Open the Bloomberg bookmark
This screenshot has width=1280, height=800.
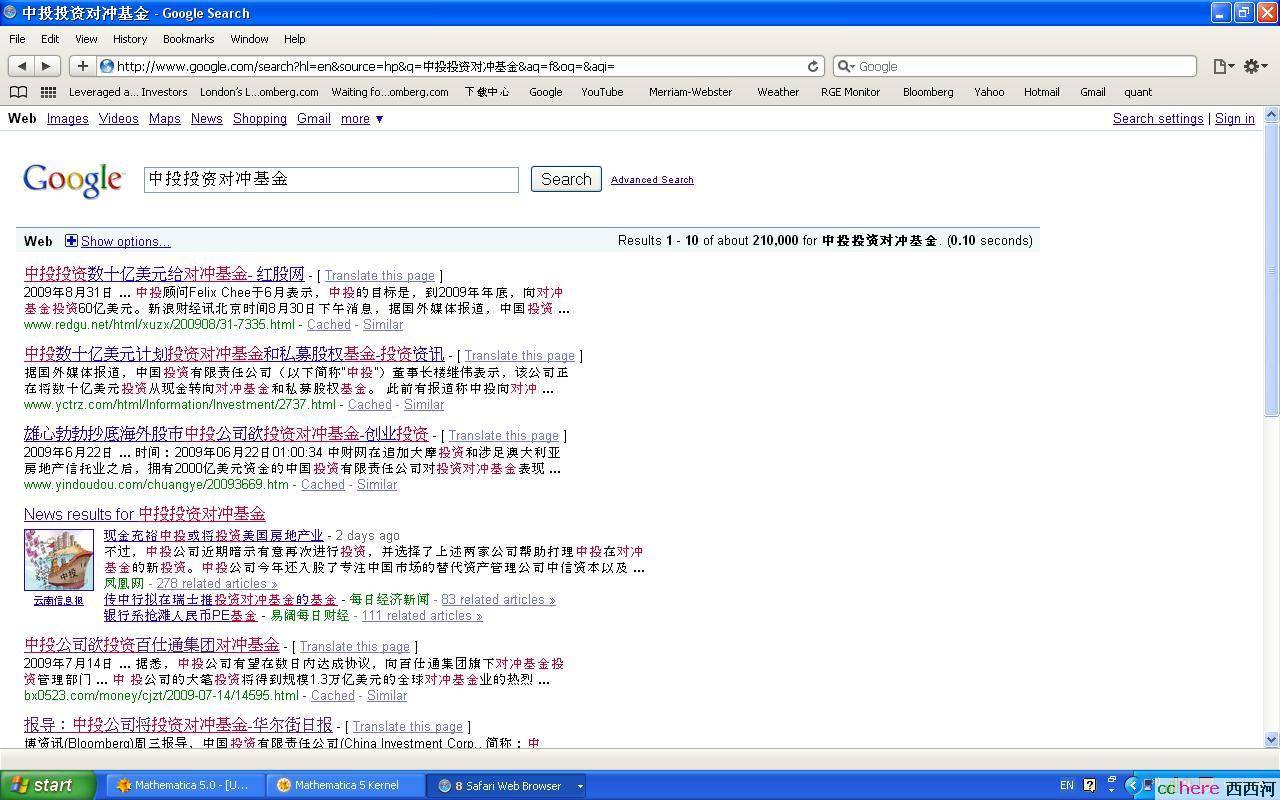[x=928, y=92]
